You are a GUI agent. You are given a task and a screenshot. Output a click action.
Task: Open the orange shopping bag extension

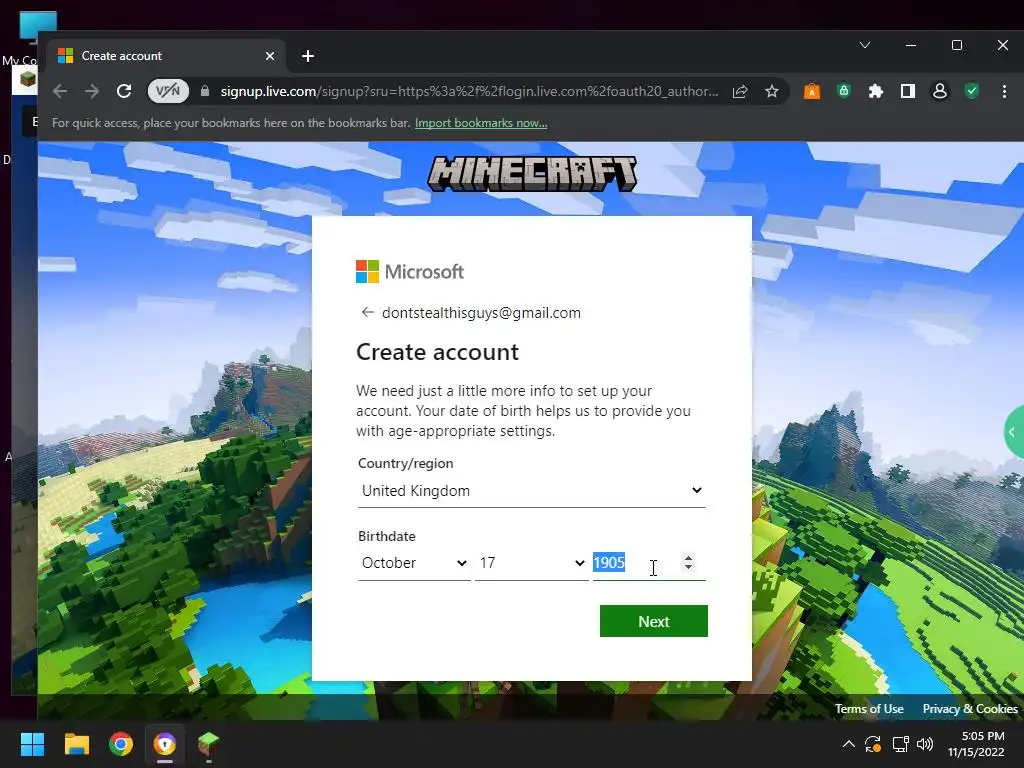point(811,91)
